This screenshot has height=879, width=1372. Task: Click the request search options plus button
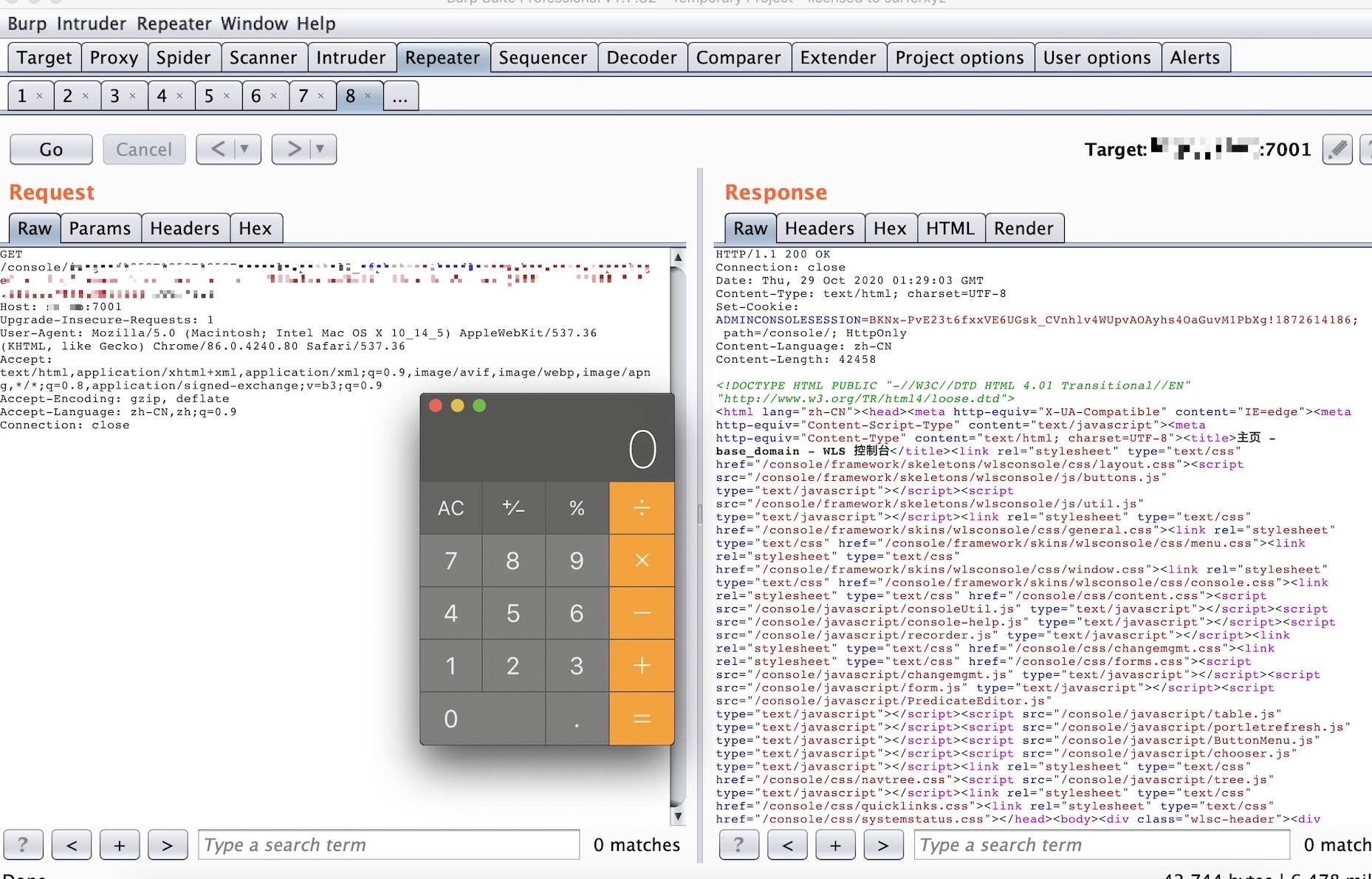[x=120, y=845]
